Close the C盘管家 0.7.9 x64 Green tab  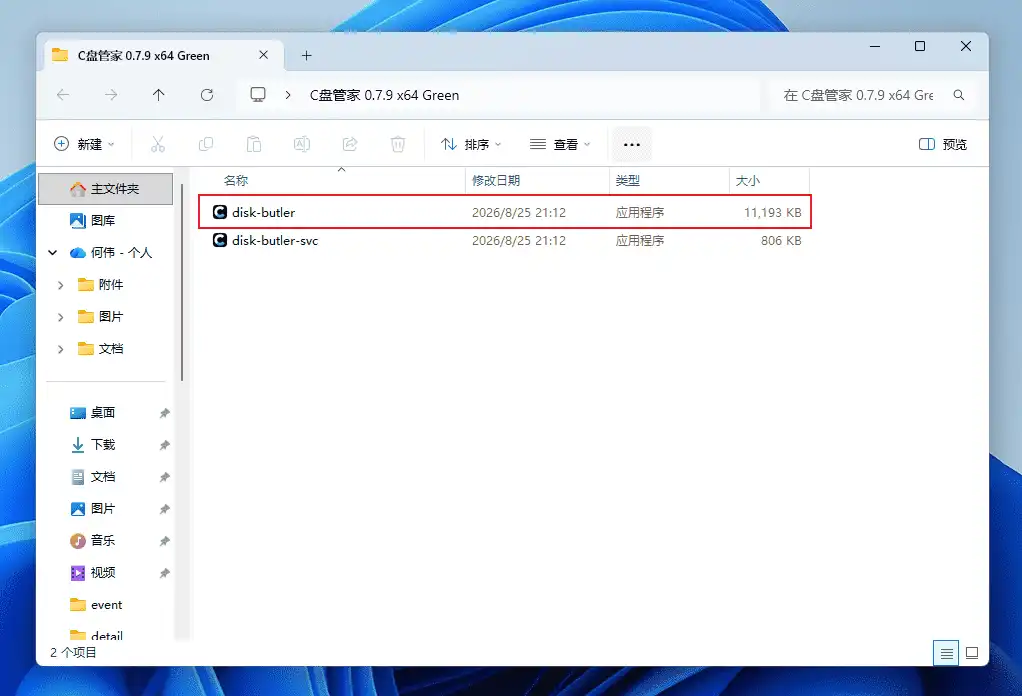click(263, 55)
